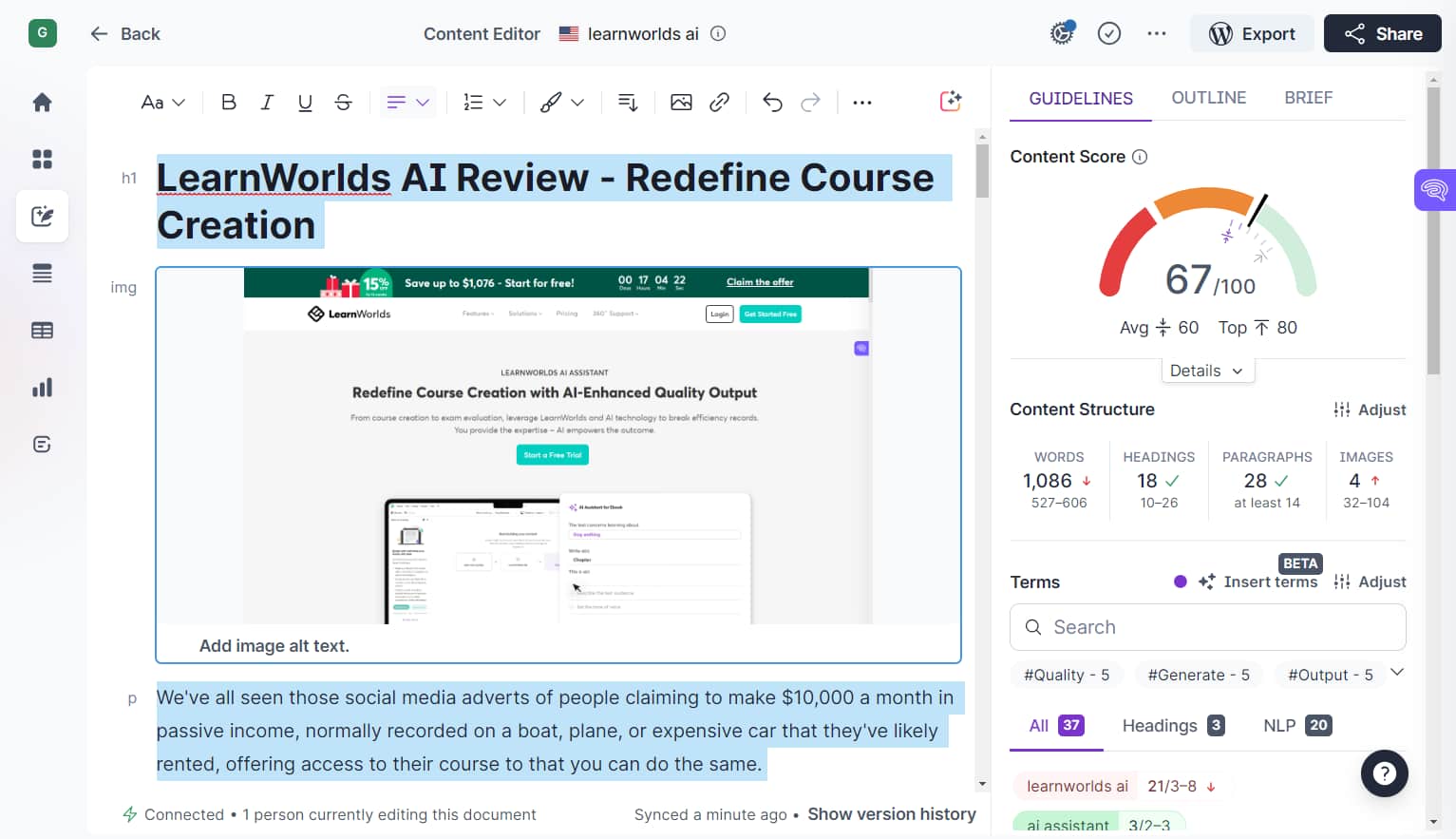Toggle underline formatting
The height and width of the screenshot is (839, 1456).
click(x=305, y=103)
